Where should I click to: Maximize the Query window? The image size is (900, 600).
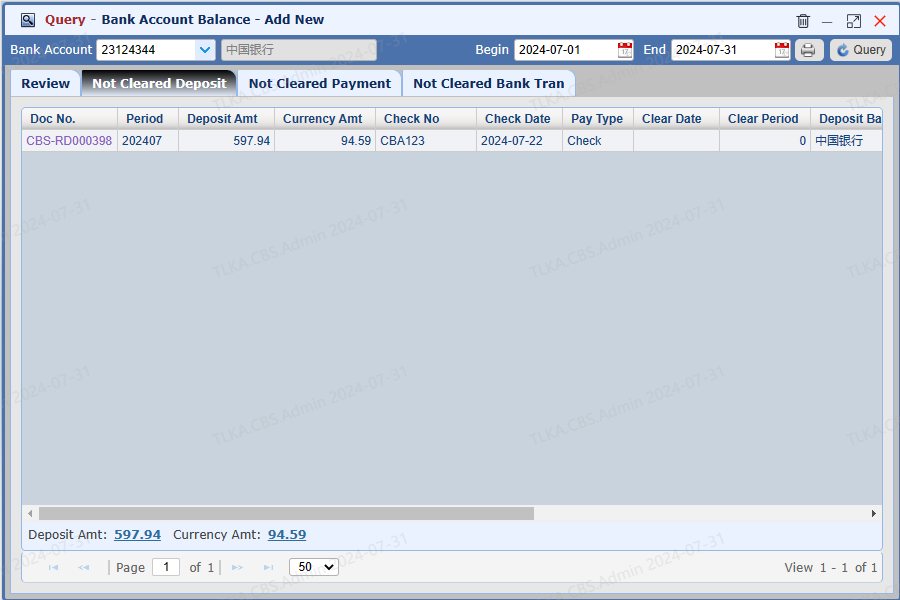point(854,21)
